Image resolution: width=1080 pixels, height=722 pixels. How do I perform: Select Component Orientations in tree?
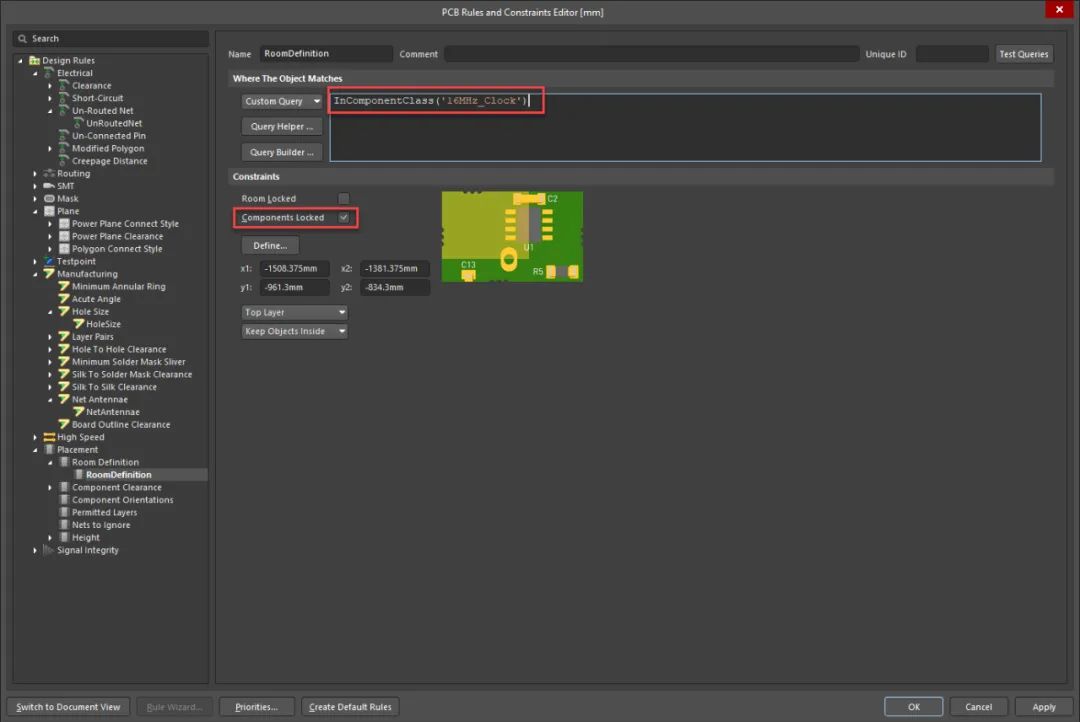[x=123, y=499]
